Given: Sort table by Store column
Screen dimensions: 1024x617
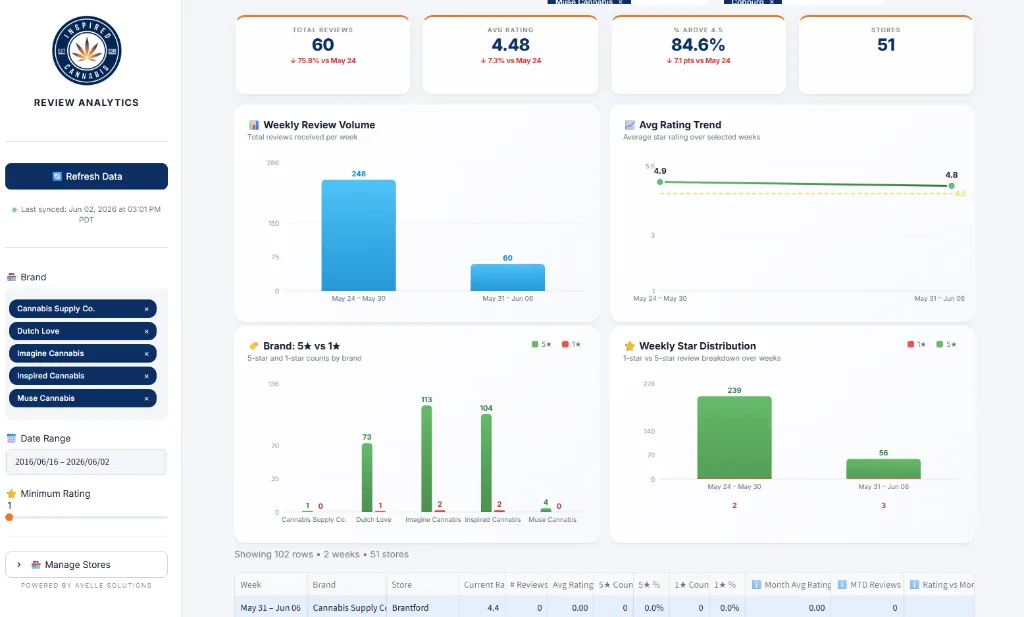Looking at the screenshot, I should point(423,585).
